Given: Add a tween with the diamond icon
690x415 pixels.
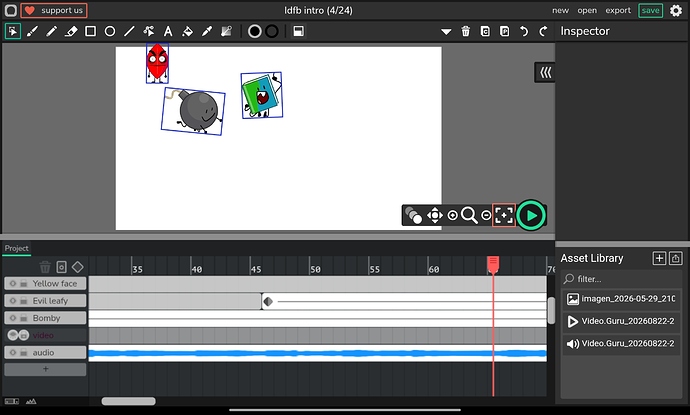Looking at the screenshot, I should coord(77,267).
